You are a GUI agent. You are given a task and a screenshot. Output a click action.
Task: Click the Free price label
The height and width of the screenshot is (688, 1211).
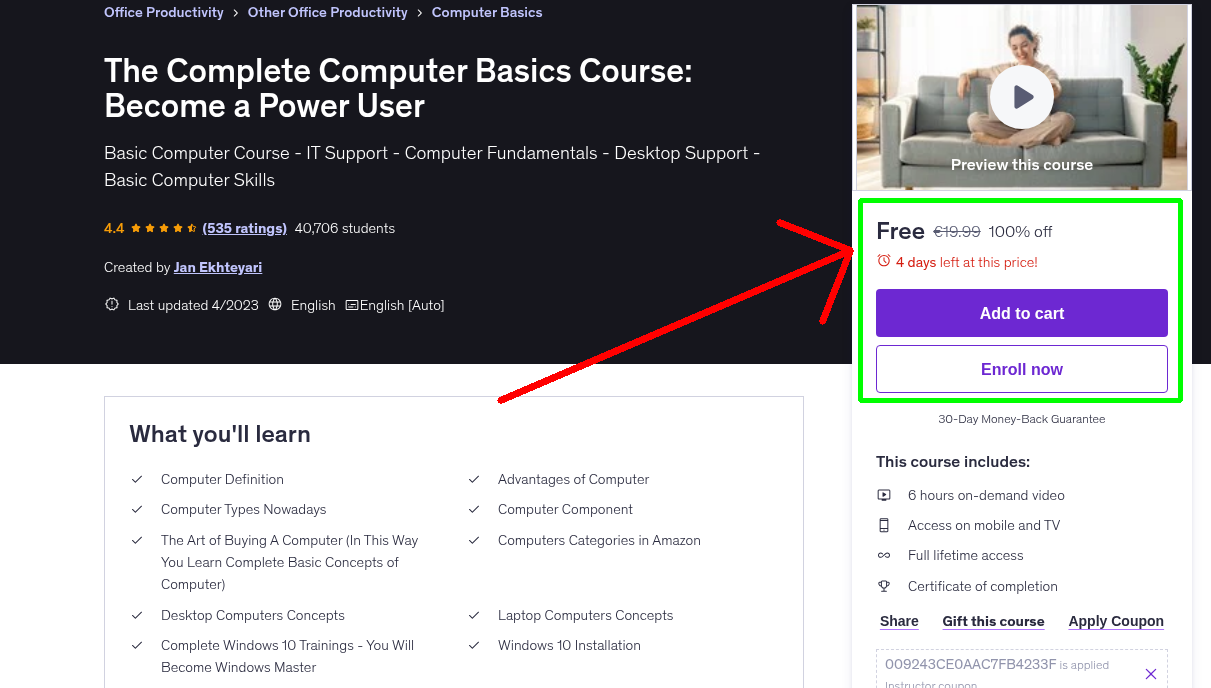[x=900, y=231]
